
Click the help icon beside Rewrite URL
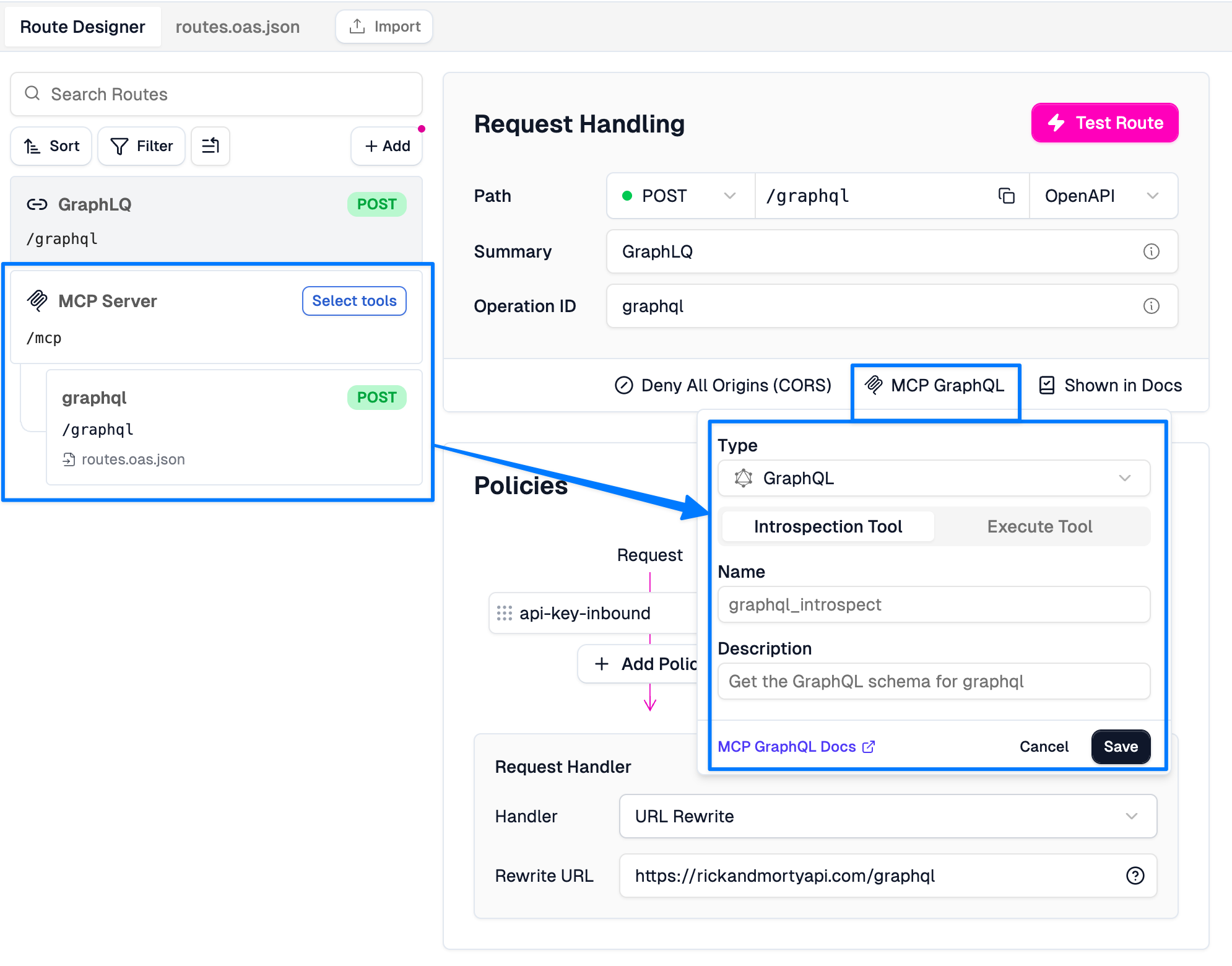pos(1136,876)
